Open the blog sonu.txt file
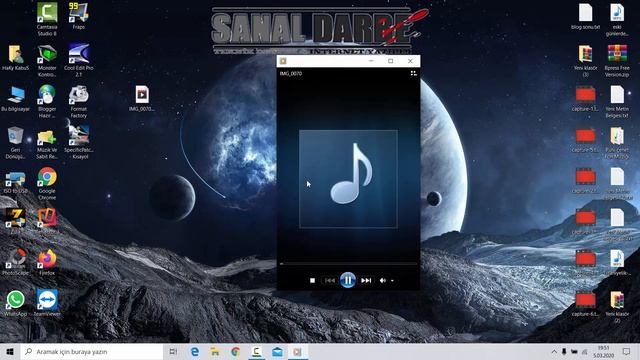The height and width of the screenshot is (360, 640). click(x=585, y=16)
